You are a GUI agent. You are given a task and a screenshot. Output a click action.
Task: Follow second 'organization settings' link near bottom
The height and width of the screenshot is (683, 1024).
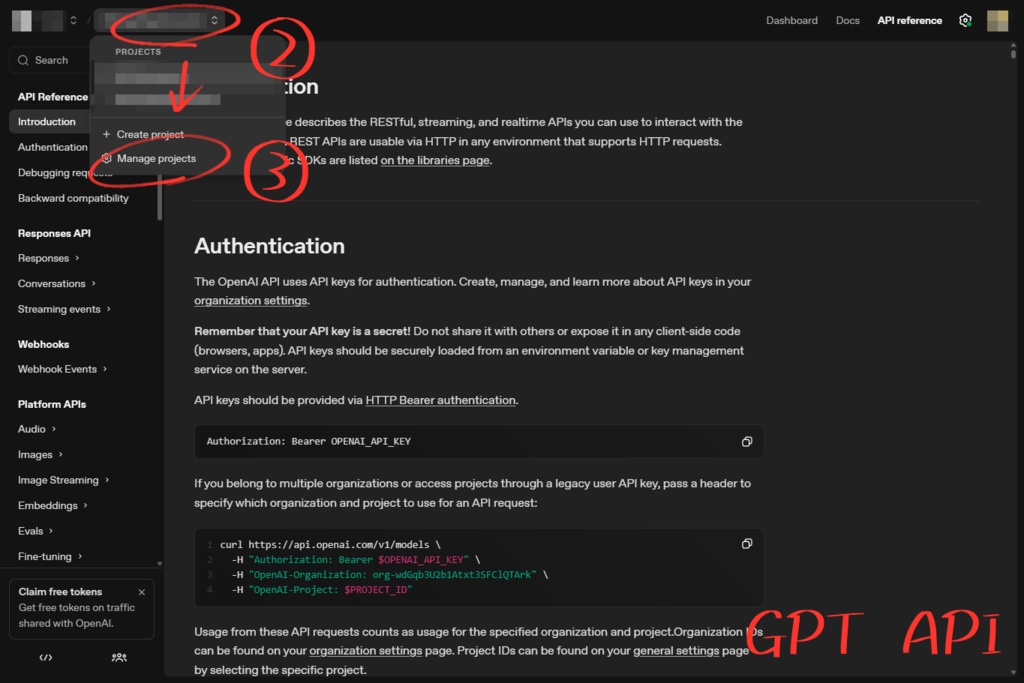point(365,651)
